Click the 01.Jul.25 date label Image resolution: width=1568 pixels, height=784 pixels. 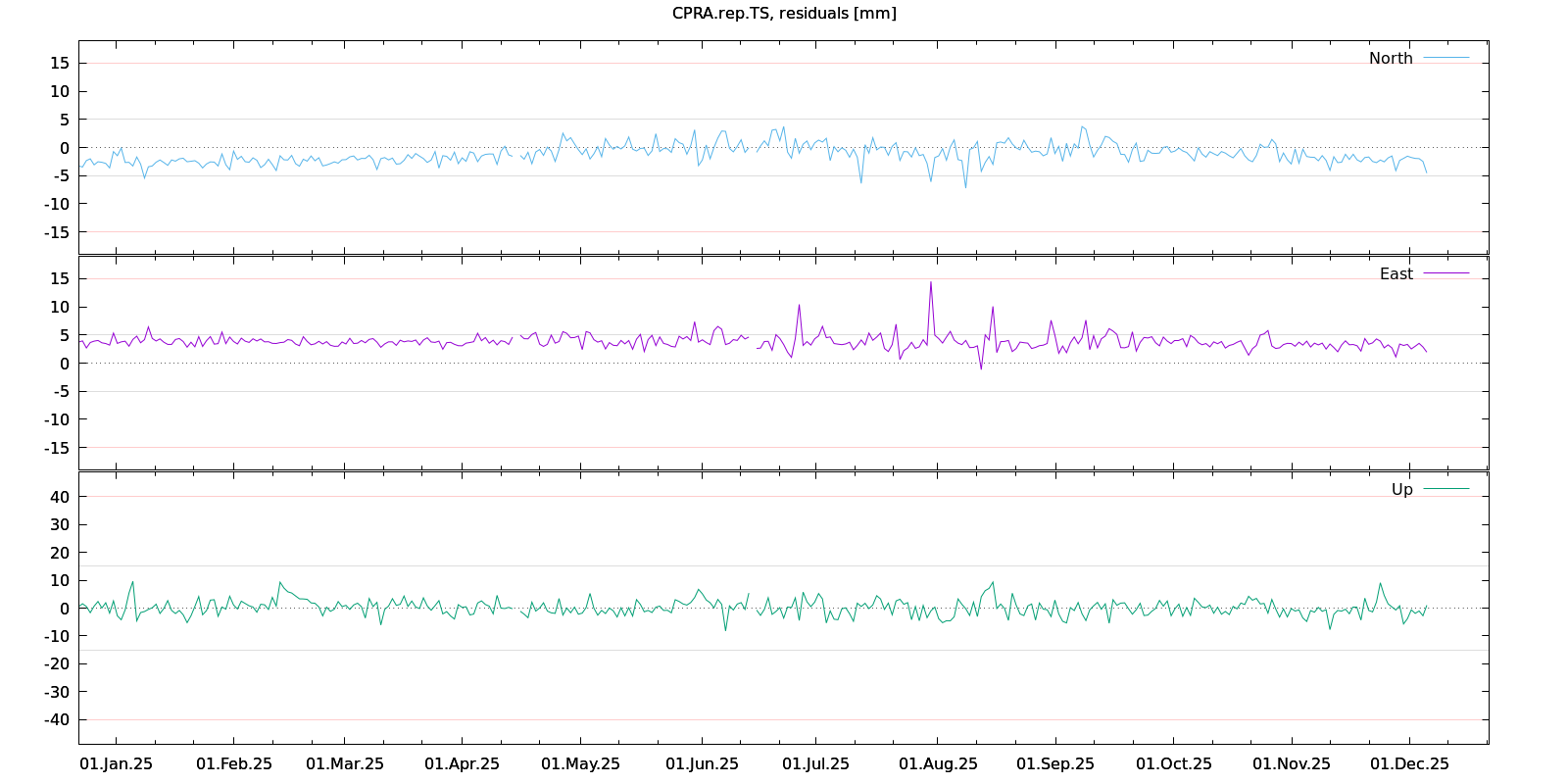[815, 764]
